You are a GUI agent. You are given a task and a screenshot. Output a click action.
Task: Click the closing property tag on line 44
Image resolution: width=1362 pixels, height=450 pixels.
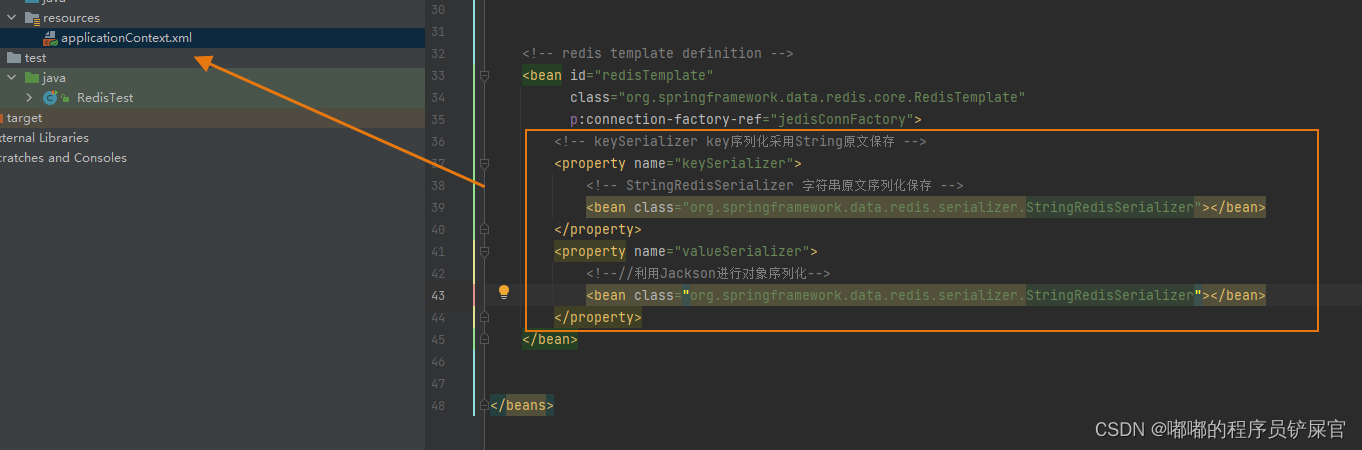pos(598,318)
